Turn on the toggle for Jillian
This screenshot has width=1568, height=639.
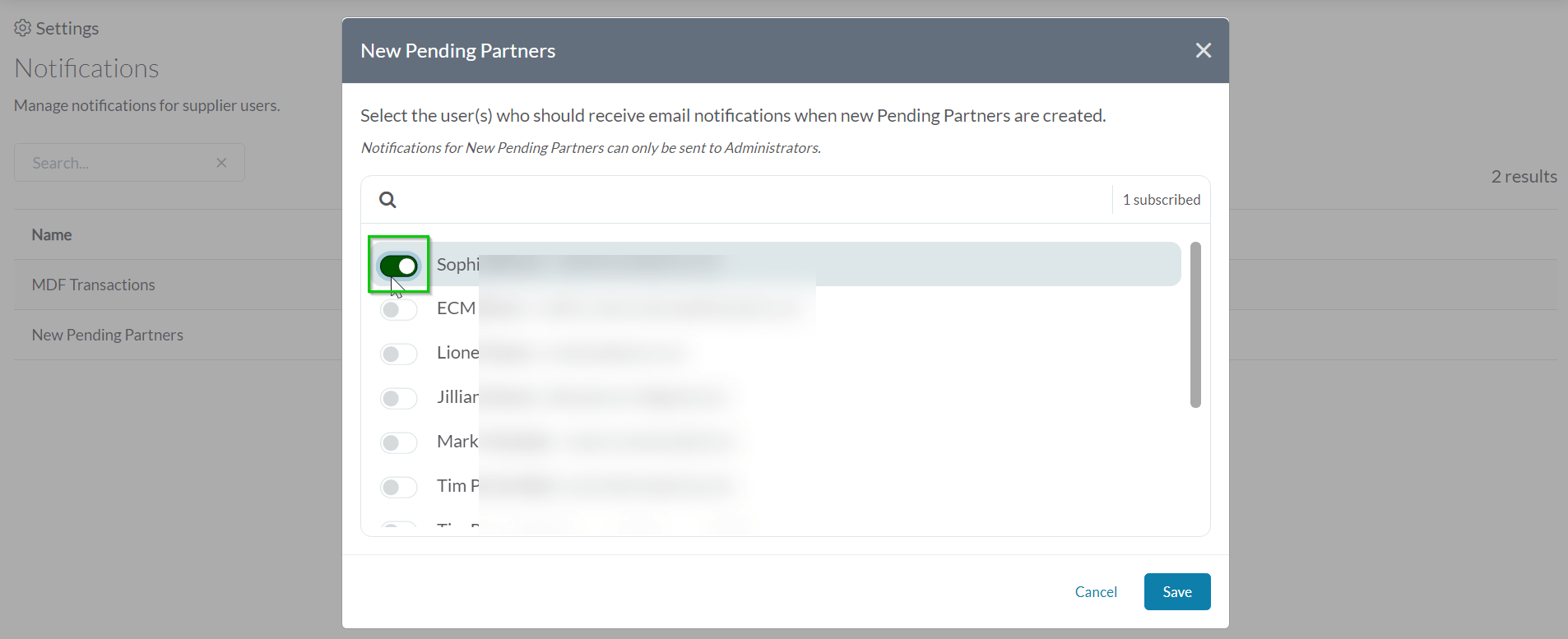[399, 398]
